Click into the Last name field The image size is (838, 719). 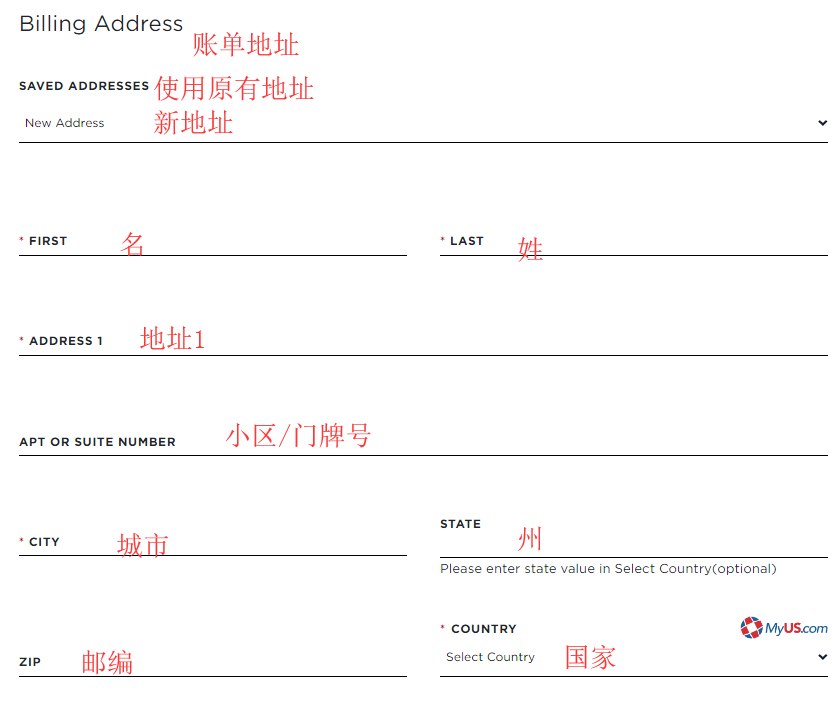(x=660, y=242)
